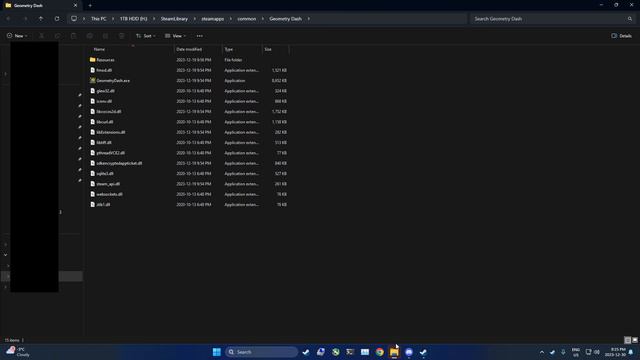This screenshot has height=360, width=640.
Task: Click the search magnifier icon in the Search Geometry Dash box
Action: coord(630,19)
